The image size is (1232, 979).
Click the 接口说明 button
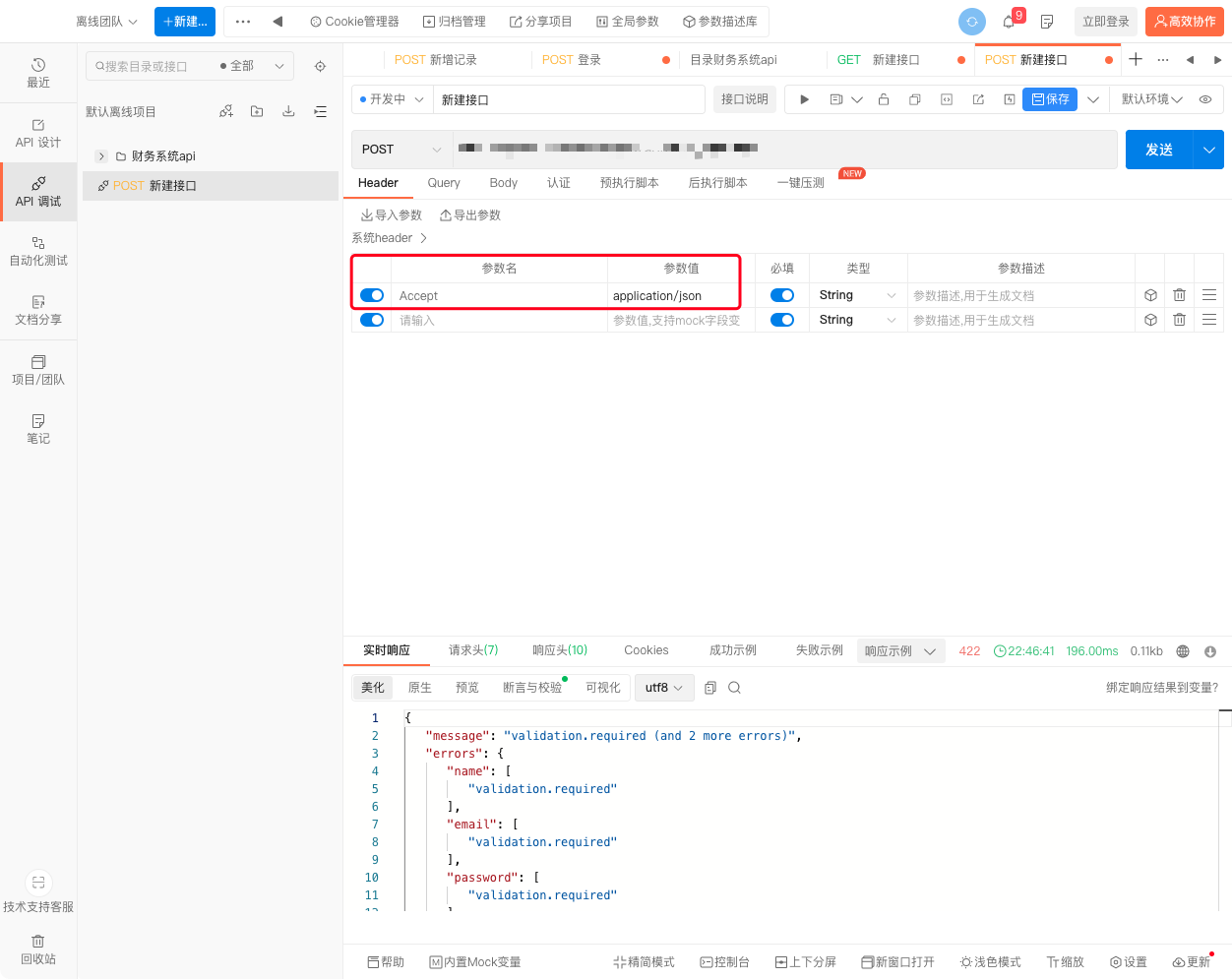point(745,99)
